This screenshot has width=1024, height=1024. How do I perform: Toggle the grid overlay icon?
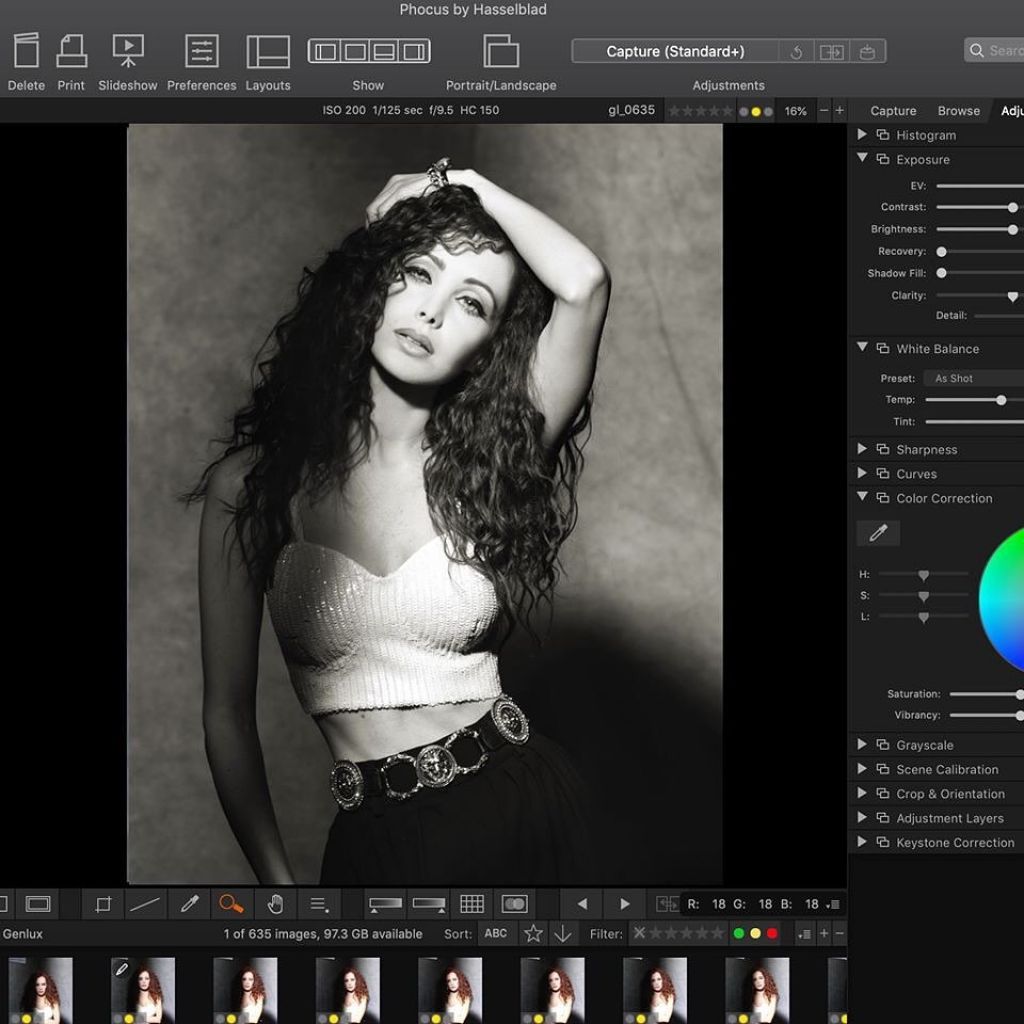click(472, 904)
